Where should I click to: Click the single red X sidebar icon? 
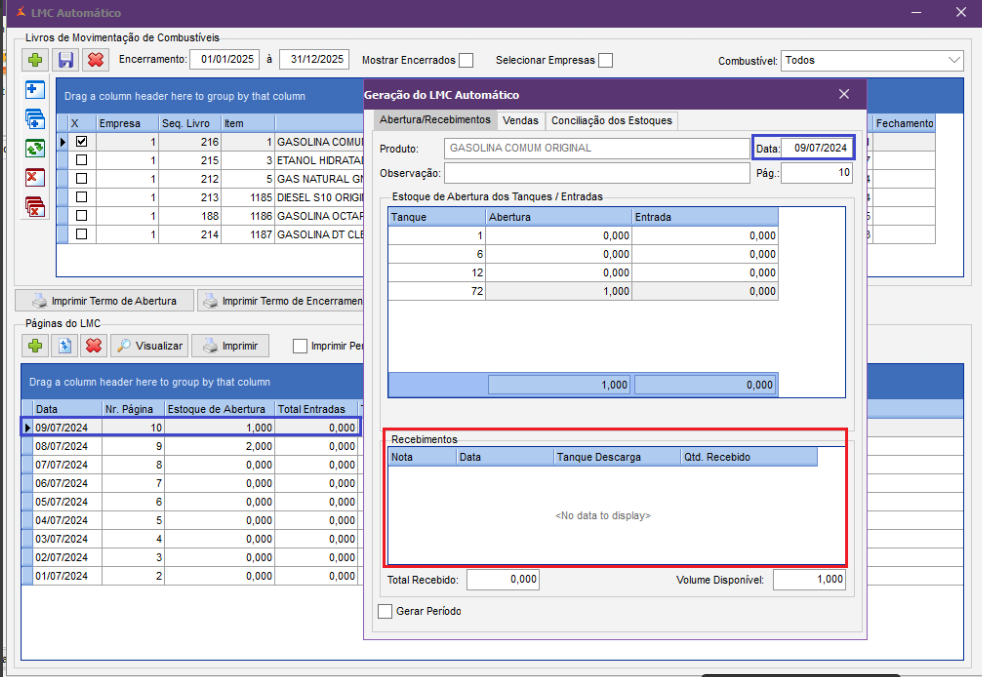(35, 178)
